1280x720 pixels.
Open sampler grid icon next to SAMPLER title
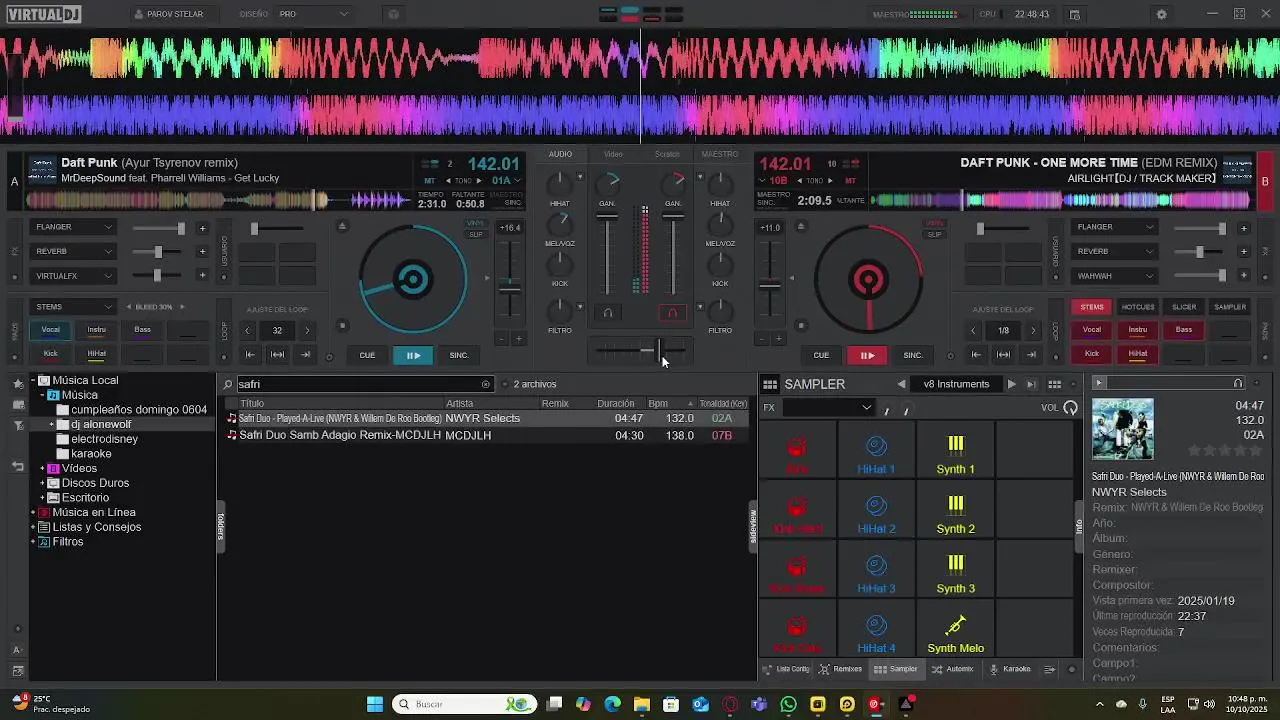(x=770, y=384)
